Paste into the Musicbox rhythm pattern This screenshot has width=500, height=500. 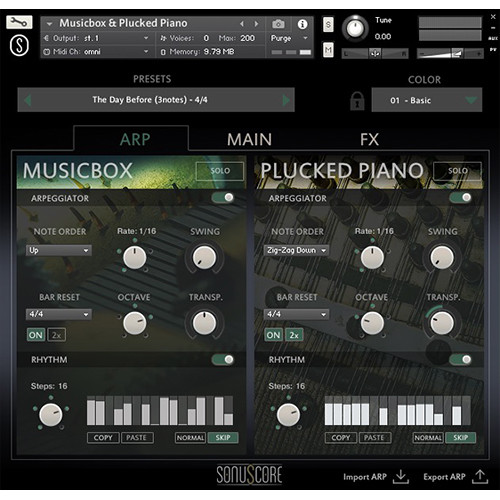point(137,438)
